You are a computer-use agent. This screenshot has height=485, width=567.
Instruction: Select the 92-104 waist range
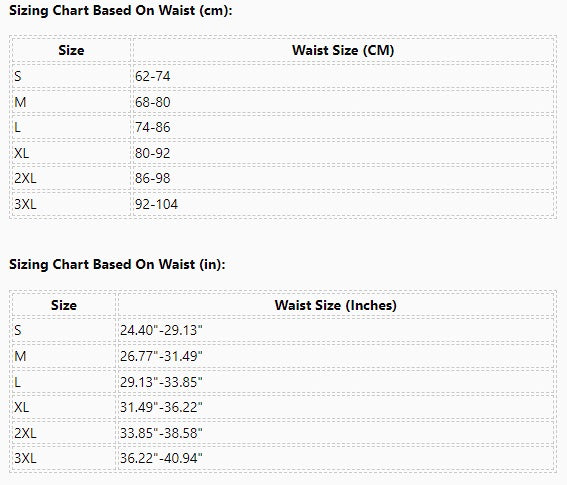click(156, 204)
